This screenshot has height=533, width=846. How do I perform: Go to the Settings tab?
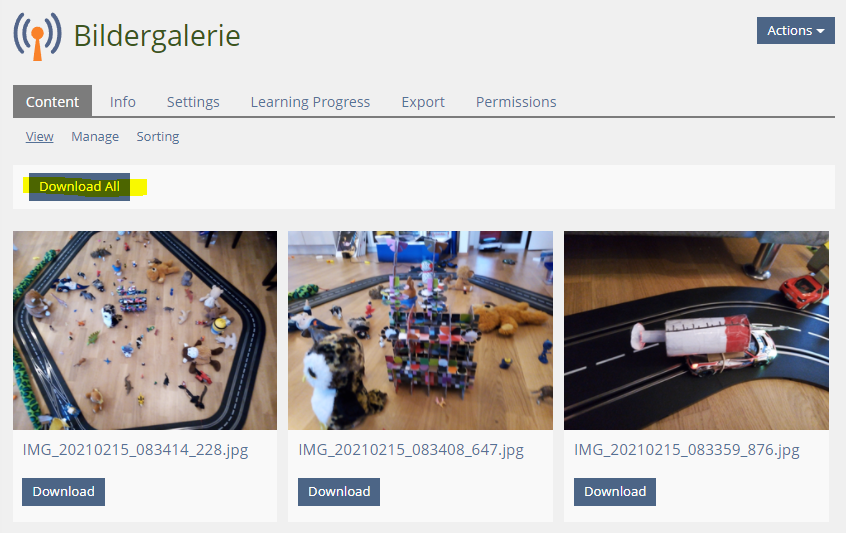point(193,101)
